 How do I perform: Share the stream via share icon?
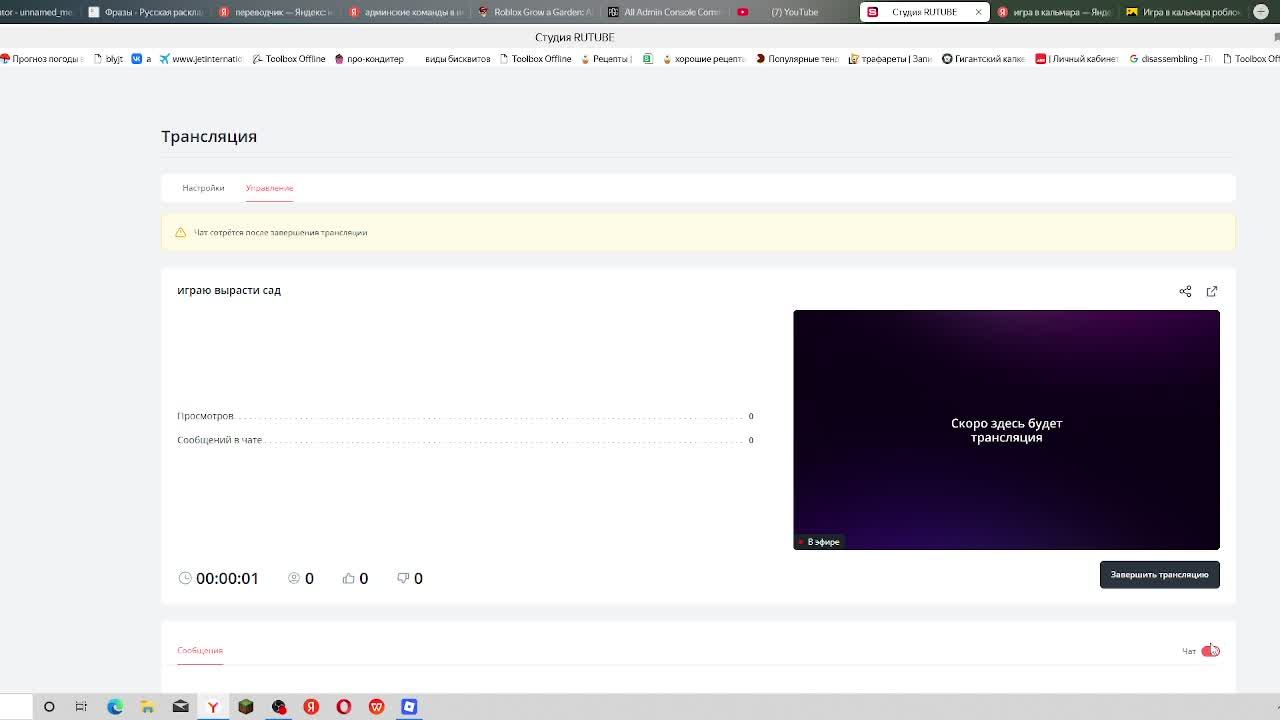coord(1185,291)
